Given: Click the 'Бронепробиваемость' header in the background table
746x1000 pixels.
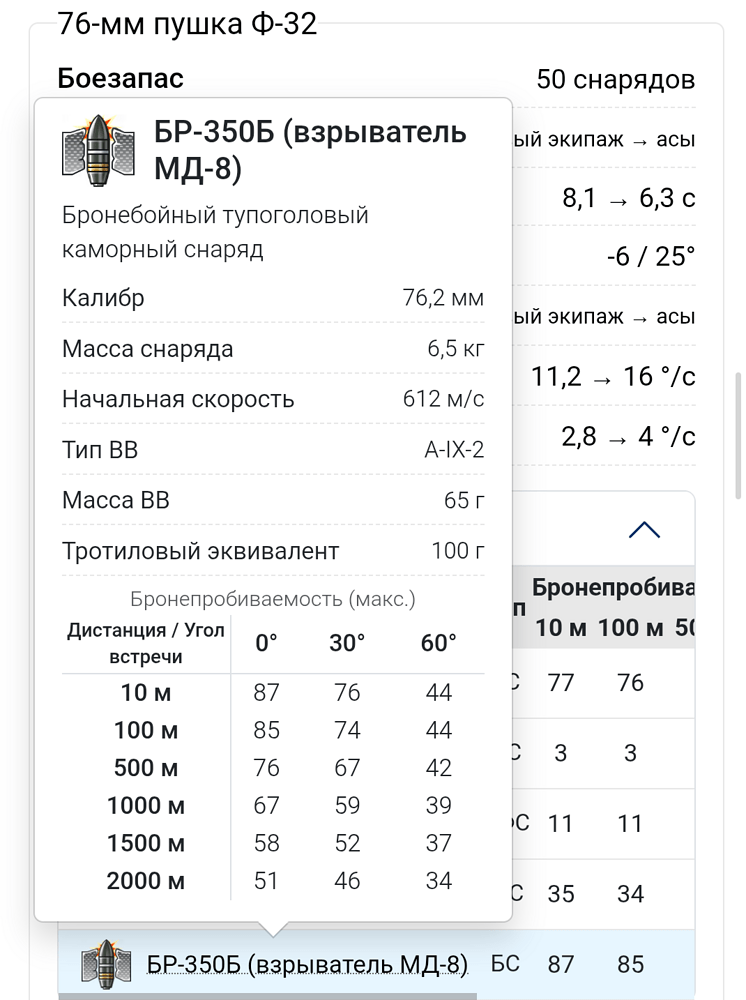Looking at the screenshot, I should point(613,587).
